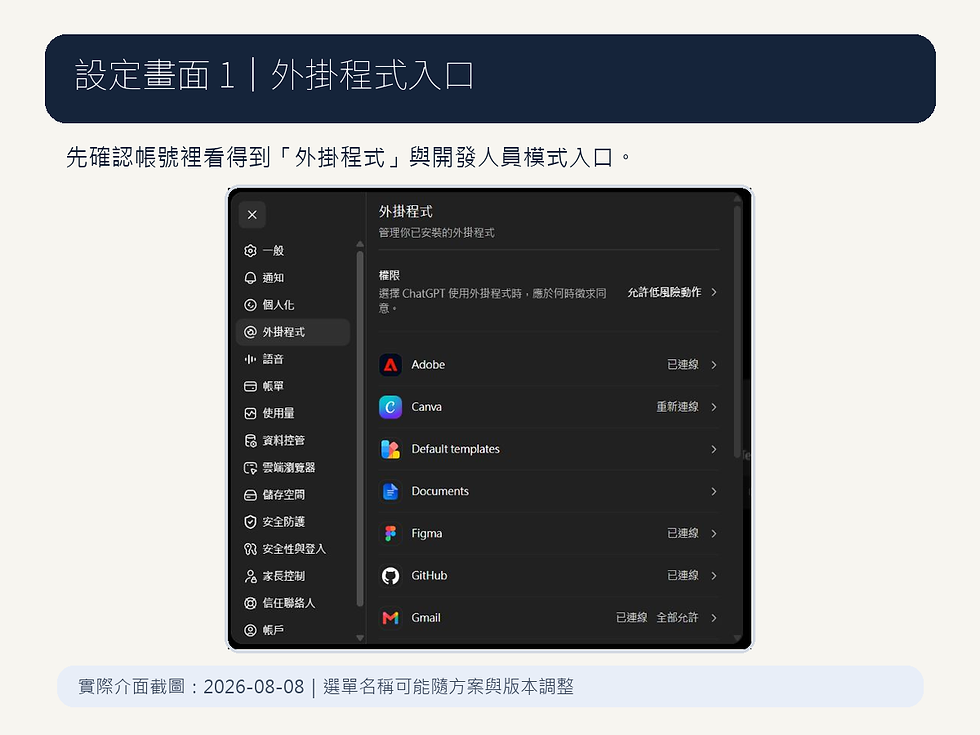Click the 管理你已安裝的外掛程式 subtitle

pyautogui.click(x=436, y=232)
